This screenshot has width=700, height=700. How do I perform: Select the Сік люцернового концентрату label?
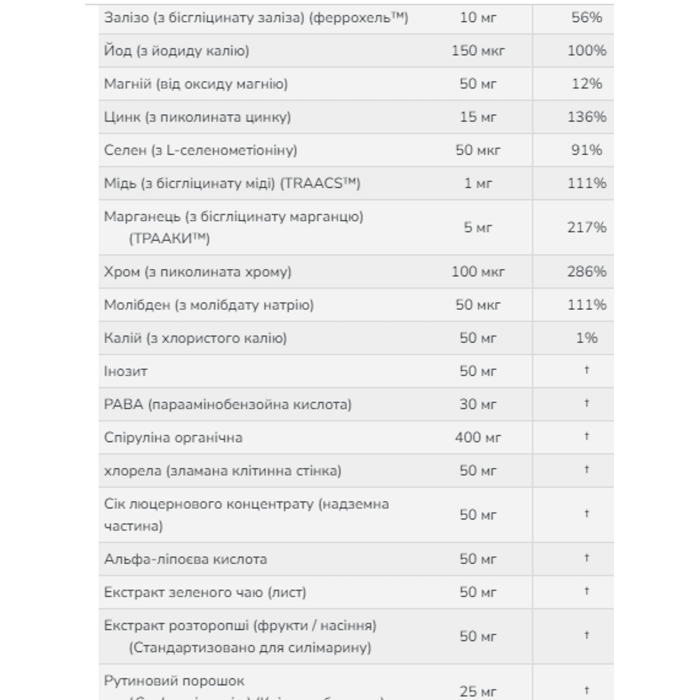click(246, 515)
